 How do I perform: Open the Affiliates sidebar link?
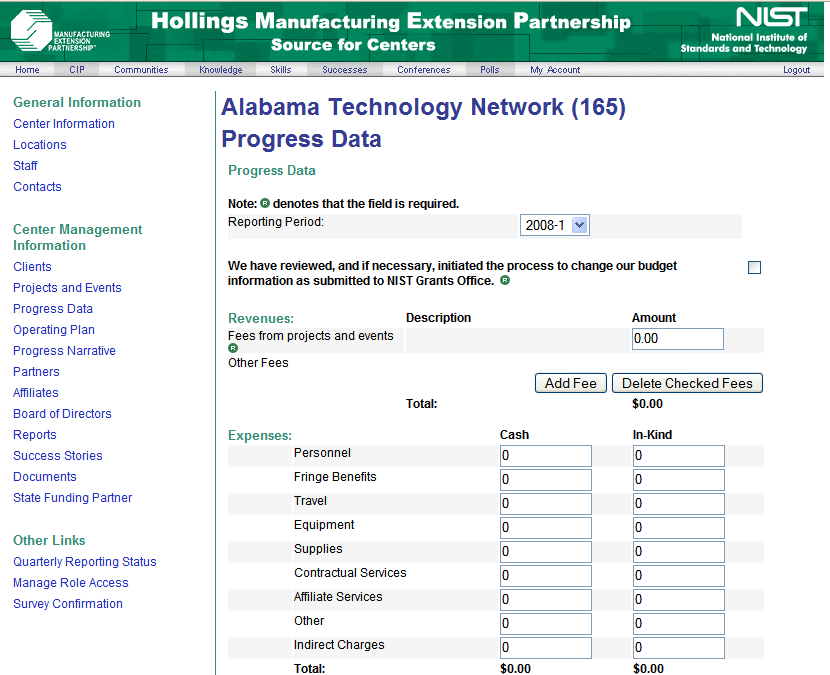point(36,392)
